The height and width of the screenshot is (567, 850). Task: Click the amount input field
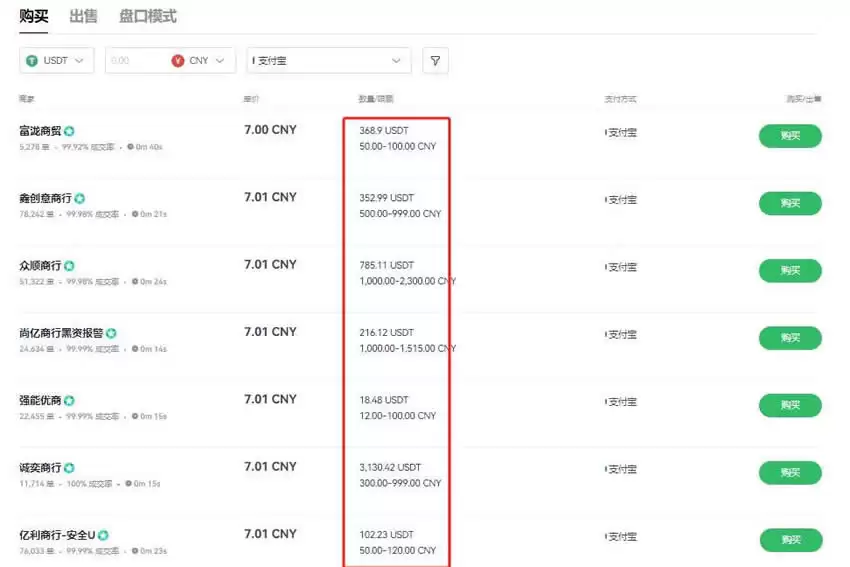135,61
